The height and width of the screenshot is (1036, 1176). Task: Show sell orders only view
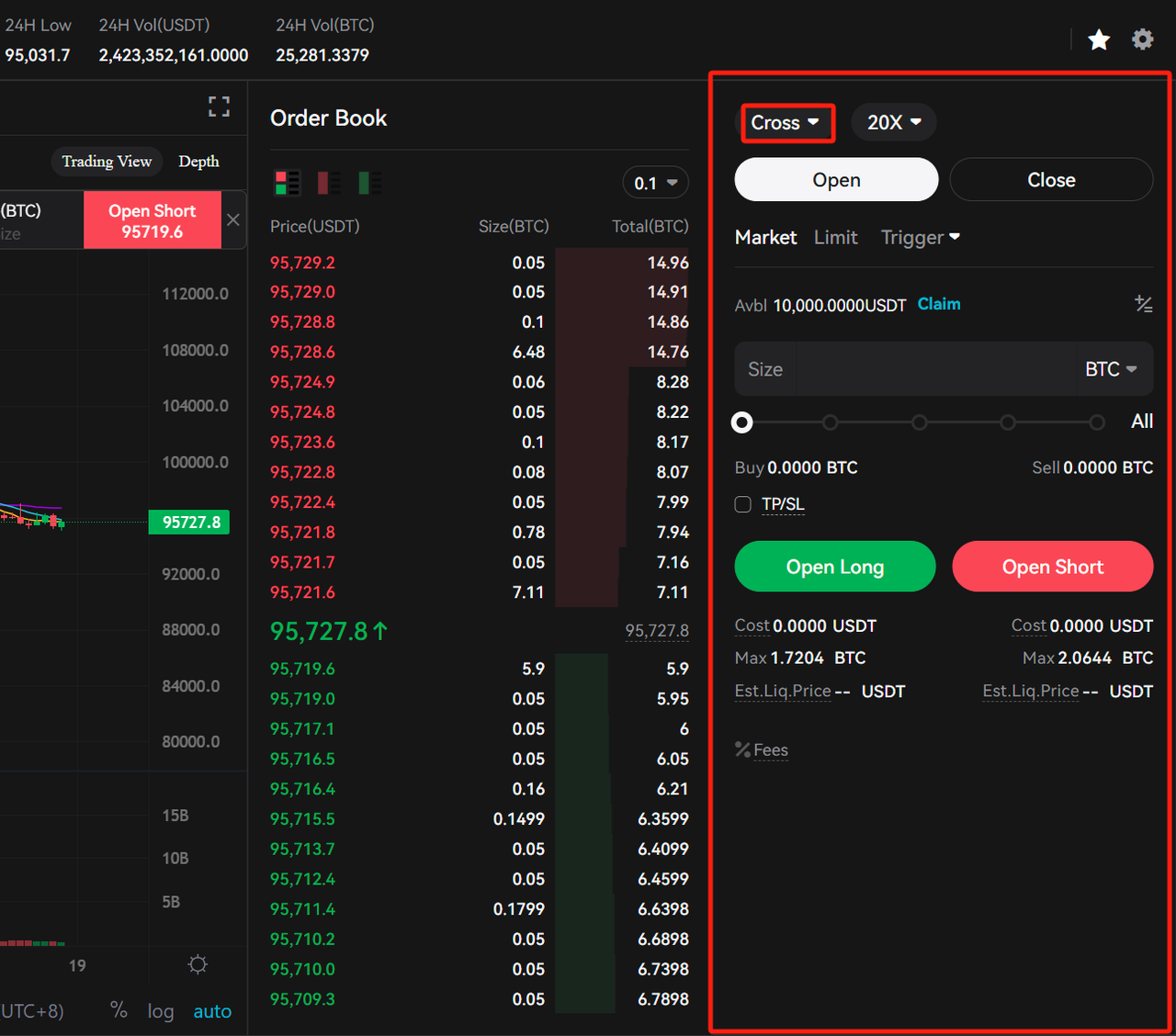pyautogui.click(x=328, y=183)
